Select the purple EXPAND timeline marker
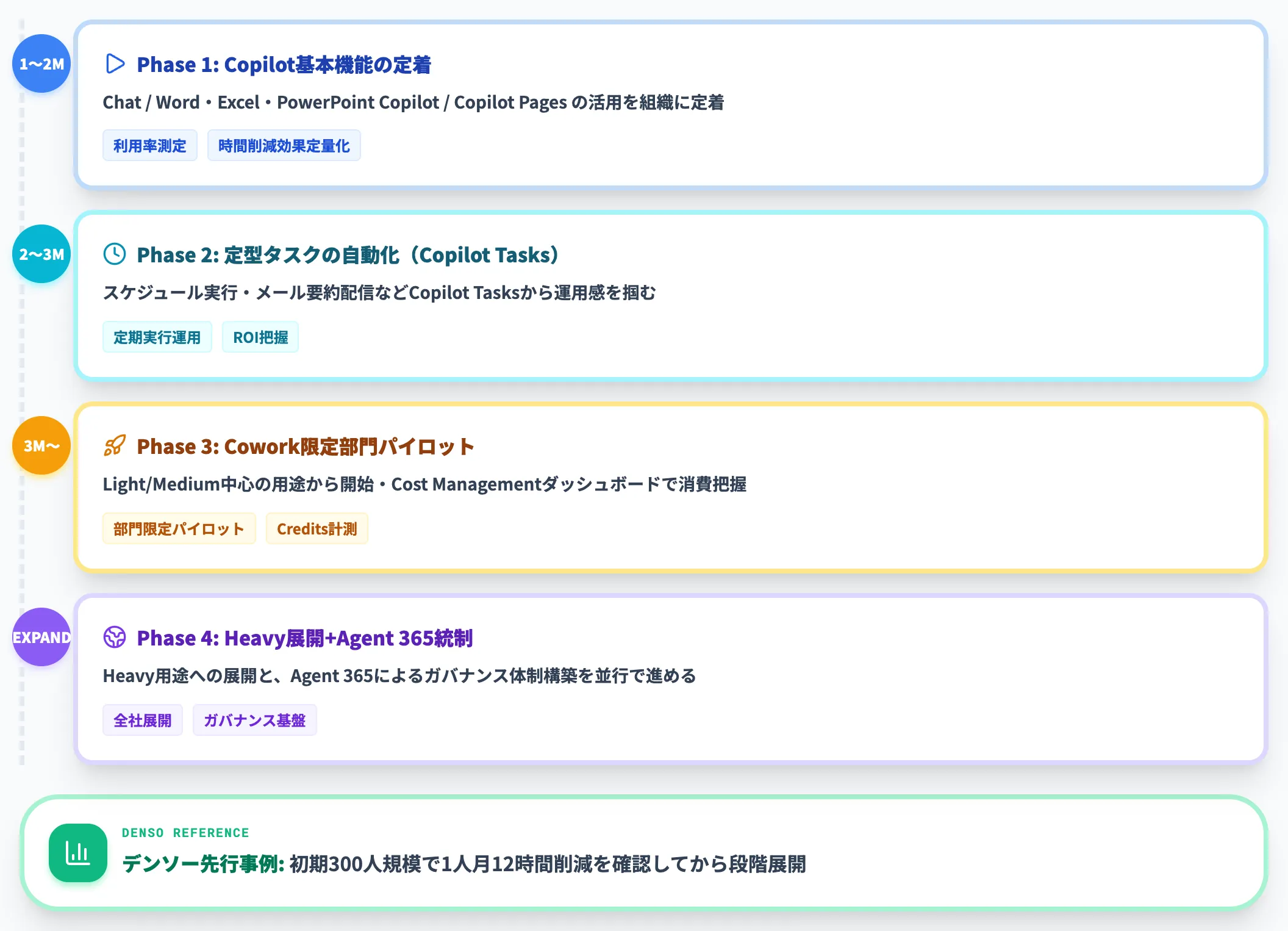1288x931 pixels. [41, 637]
